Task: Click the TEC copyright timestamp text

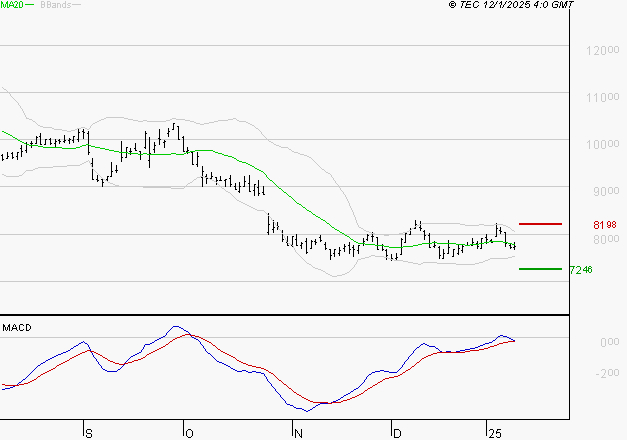Action: (x=512, y=5)
